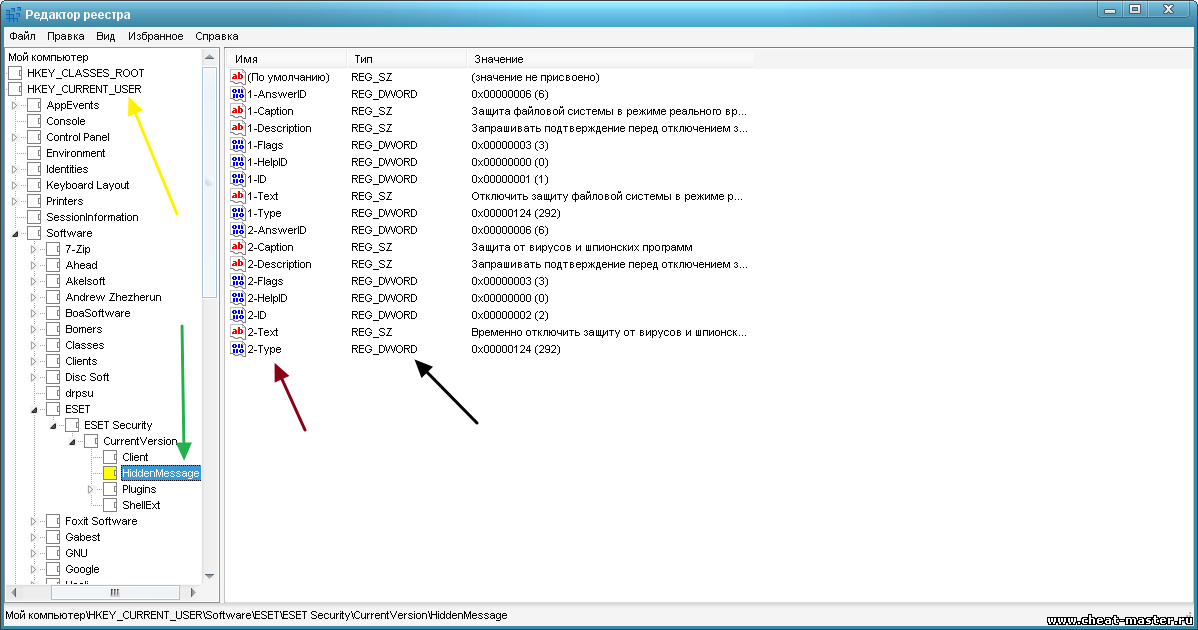Click the string icon beside 2-Description
Screen dimensions: 1198x630
238,264
